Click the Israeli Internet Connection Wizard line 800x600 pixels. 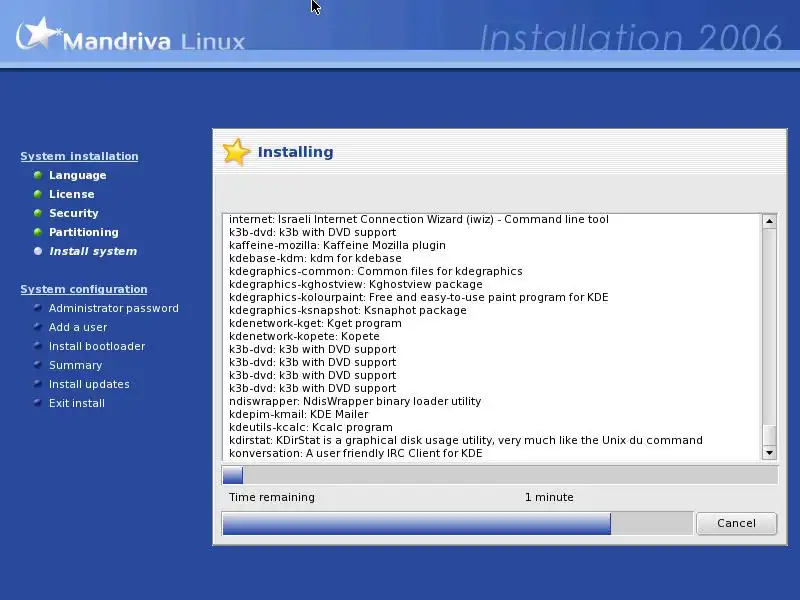tap(419, 219)
